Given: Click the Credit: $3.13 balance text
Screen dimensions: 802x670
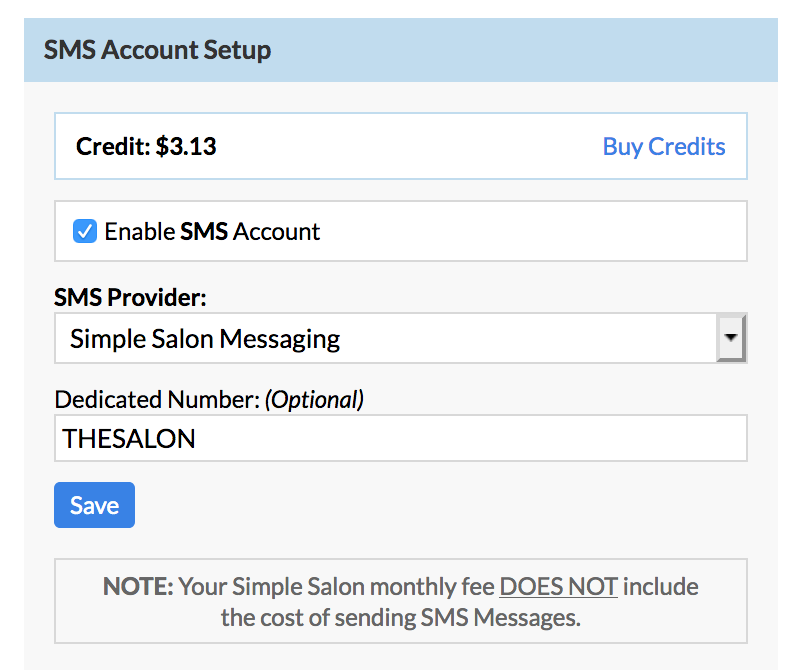Looking at the screenshot, I should 146,146.
